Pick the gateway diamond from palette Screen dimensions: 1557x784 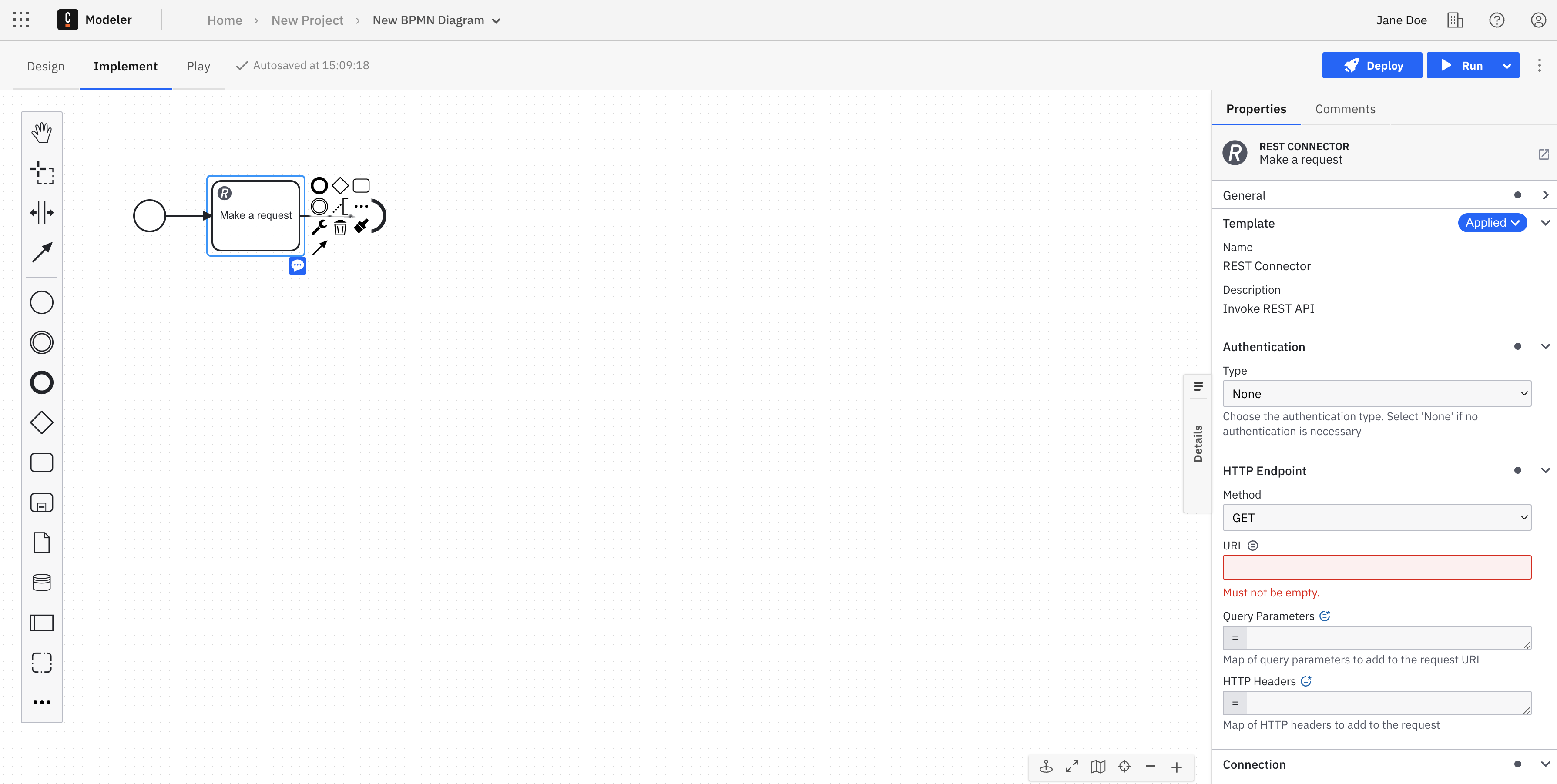click(42, 422)
